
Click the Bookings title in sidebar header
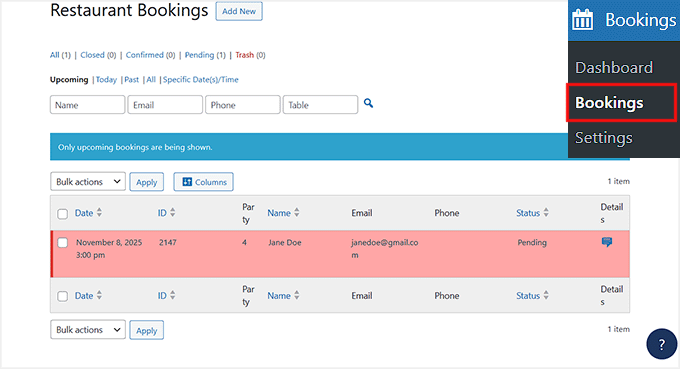tap(641, 20)
